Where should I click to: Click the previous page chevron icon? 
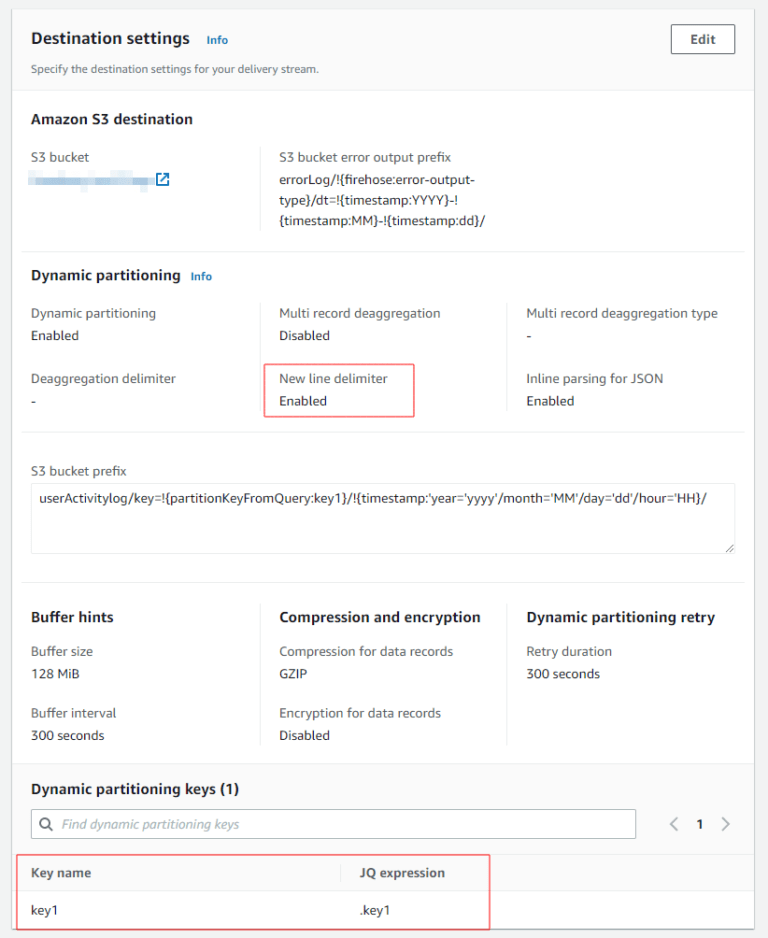click(673, 823)
